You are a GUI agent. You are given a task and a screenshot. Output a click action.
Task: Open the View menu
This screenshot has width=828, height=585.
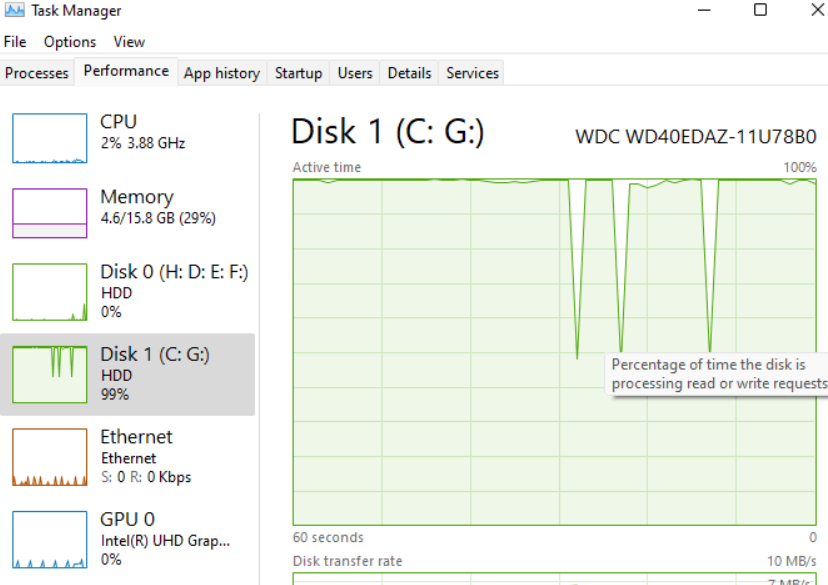click(x=128, y=42)
